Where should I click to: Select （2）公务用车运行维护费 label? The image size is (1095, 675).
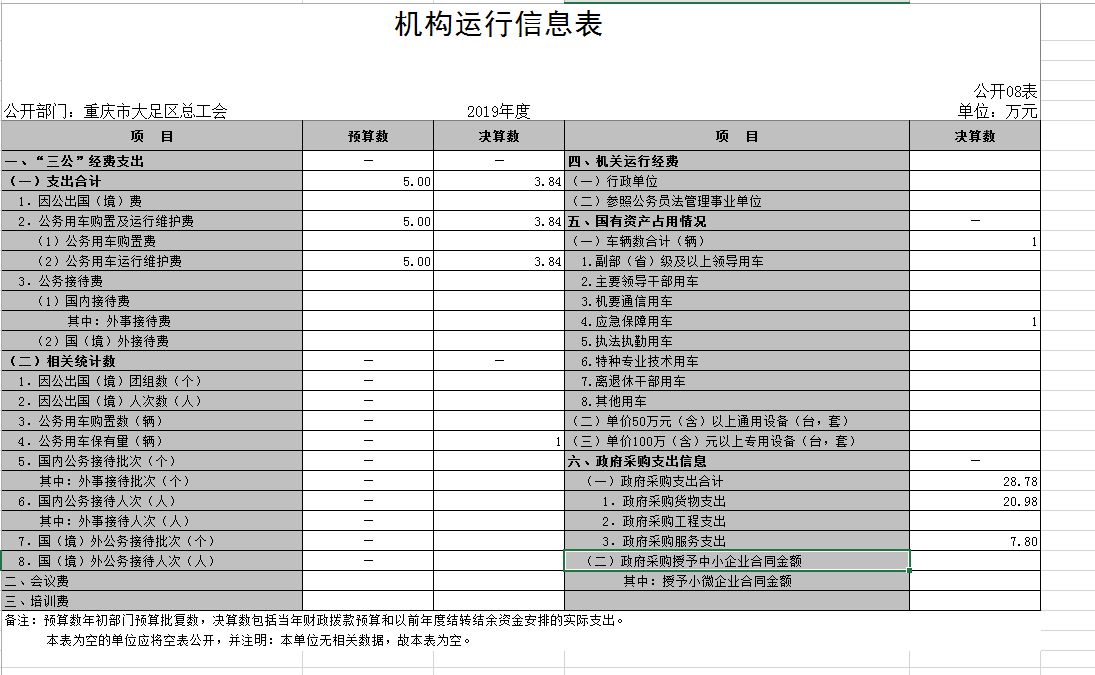click(109, 261)
